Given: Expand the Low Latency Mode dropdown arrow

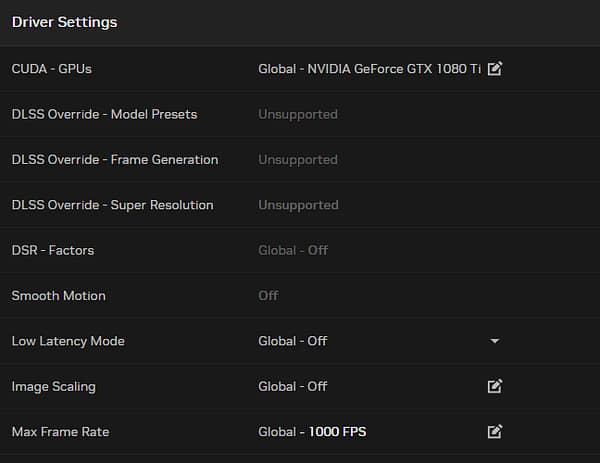Looking at the screenshot, I should [x=494, y=341].
